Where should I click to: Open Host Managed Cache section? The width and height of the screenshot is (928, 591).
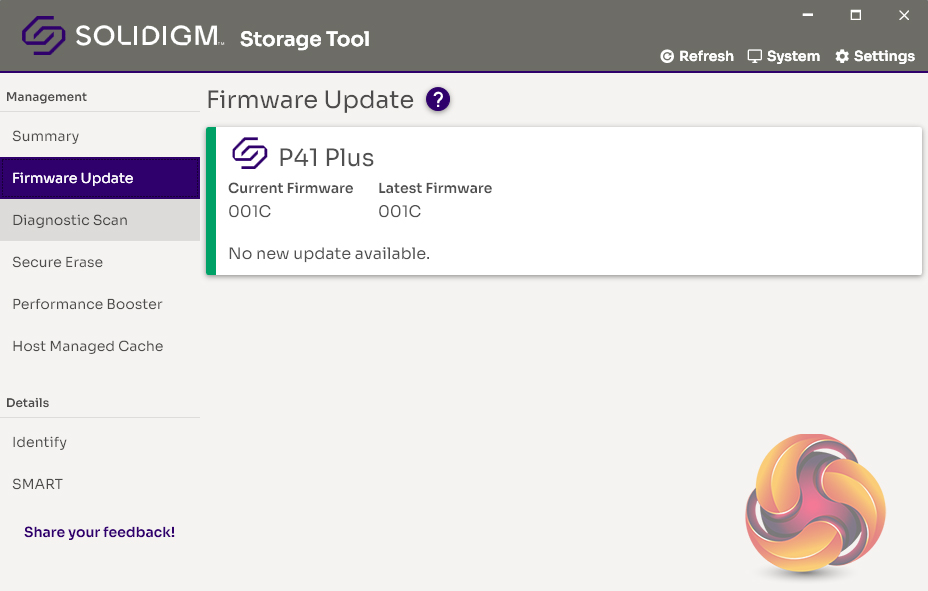tap(88, 346)
